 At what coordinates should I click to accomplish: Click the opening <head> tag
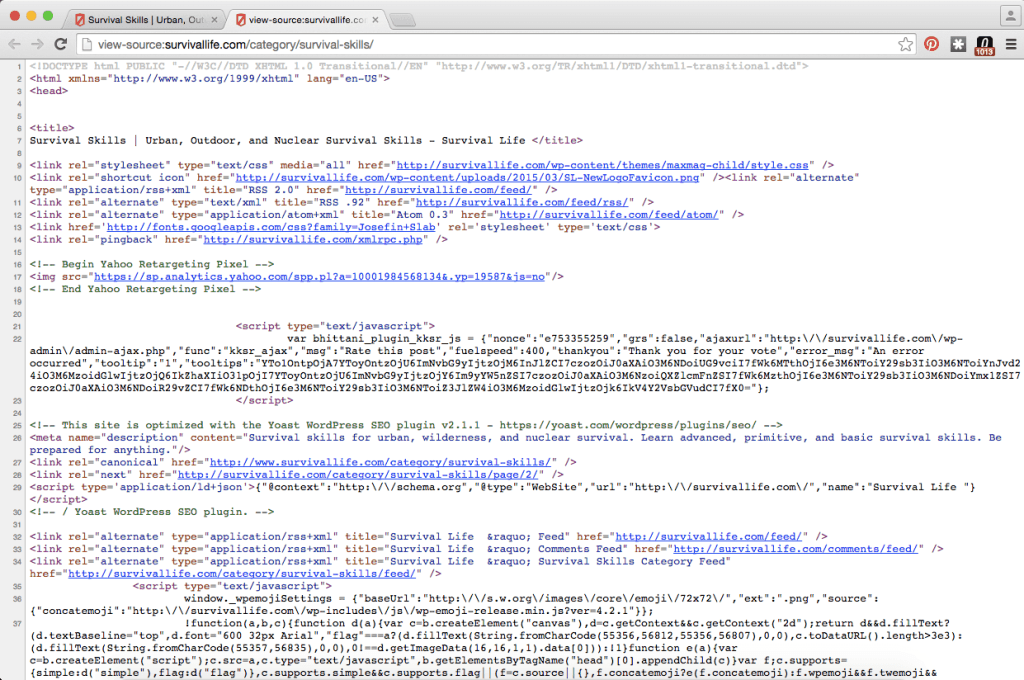coord(48,91)
